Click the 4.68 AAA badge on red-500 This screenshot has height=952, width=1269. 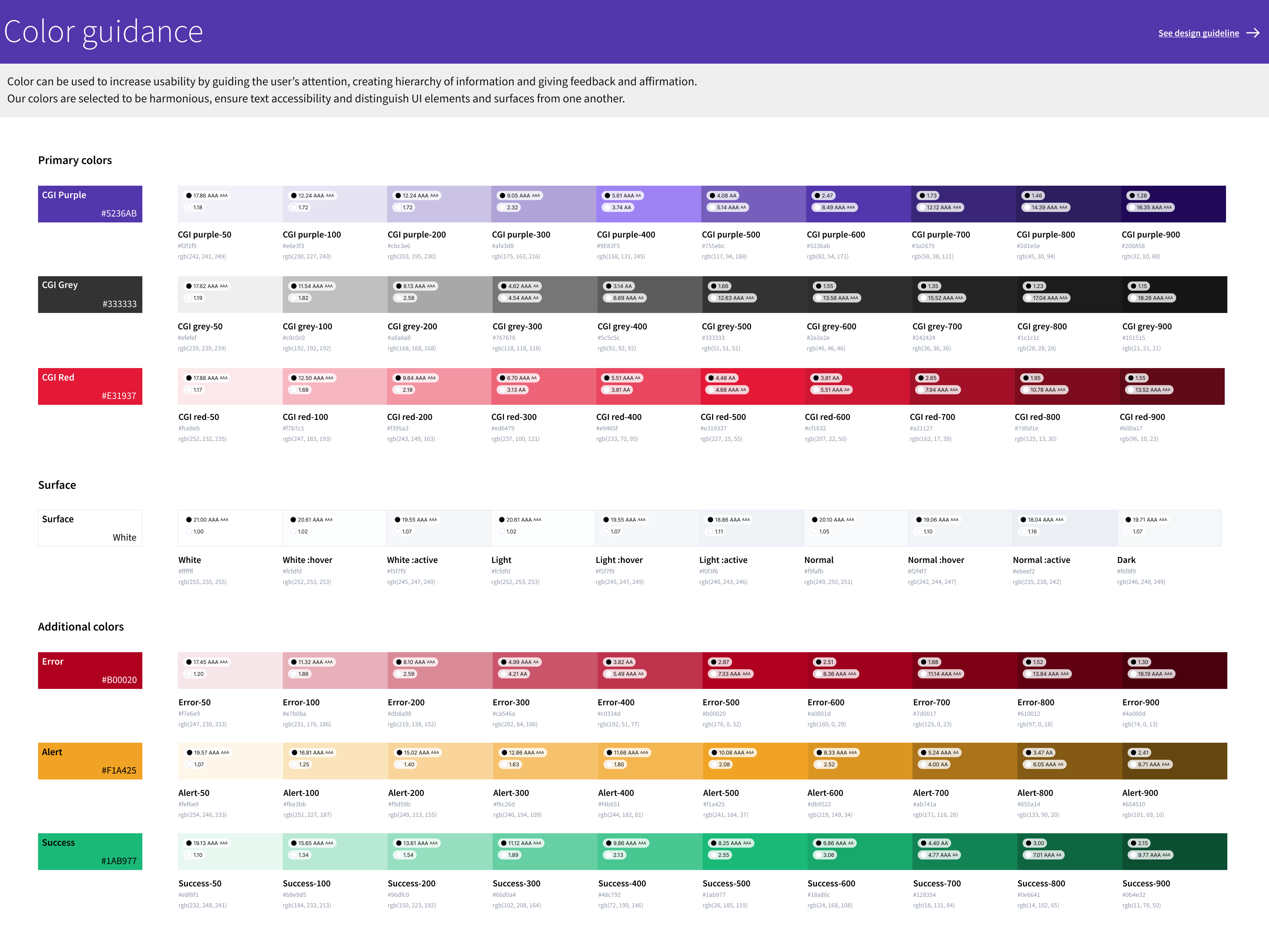[x=727, y=390]
